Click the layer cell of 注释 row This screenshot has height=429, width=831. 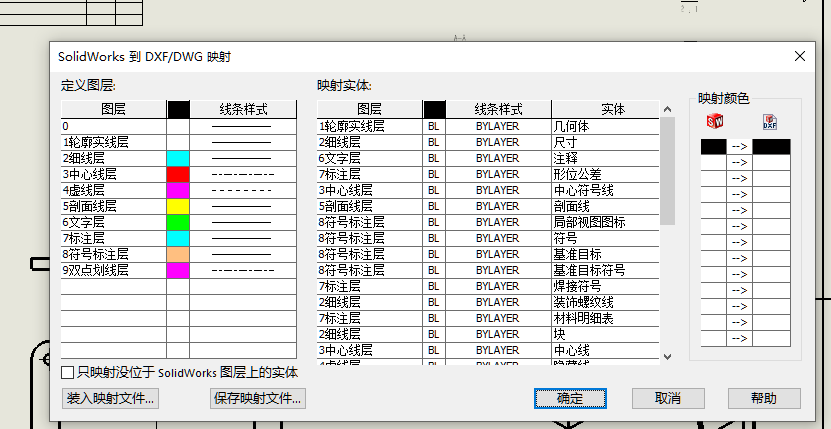369,159
